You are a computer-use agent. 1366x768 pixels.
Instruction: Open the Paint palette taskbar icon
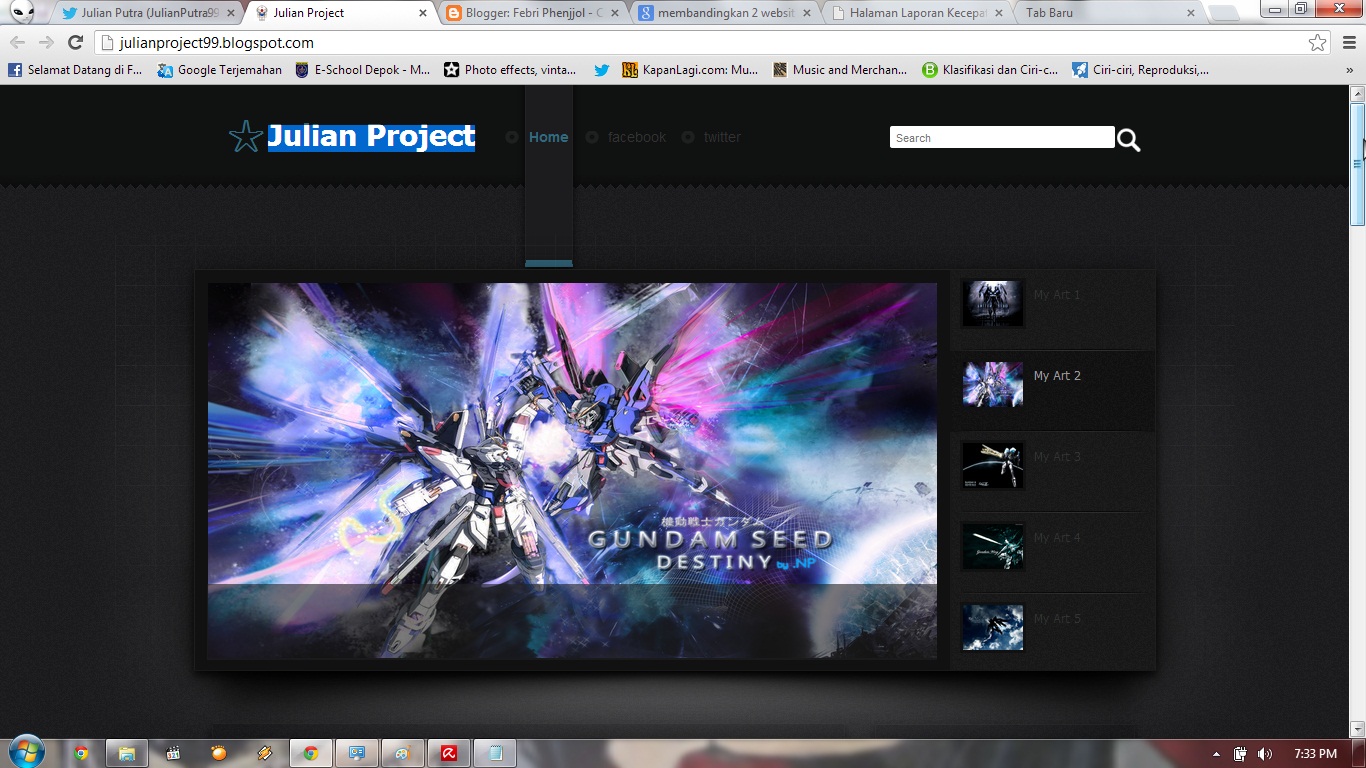tap(402, 753)
